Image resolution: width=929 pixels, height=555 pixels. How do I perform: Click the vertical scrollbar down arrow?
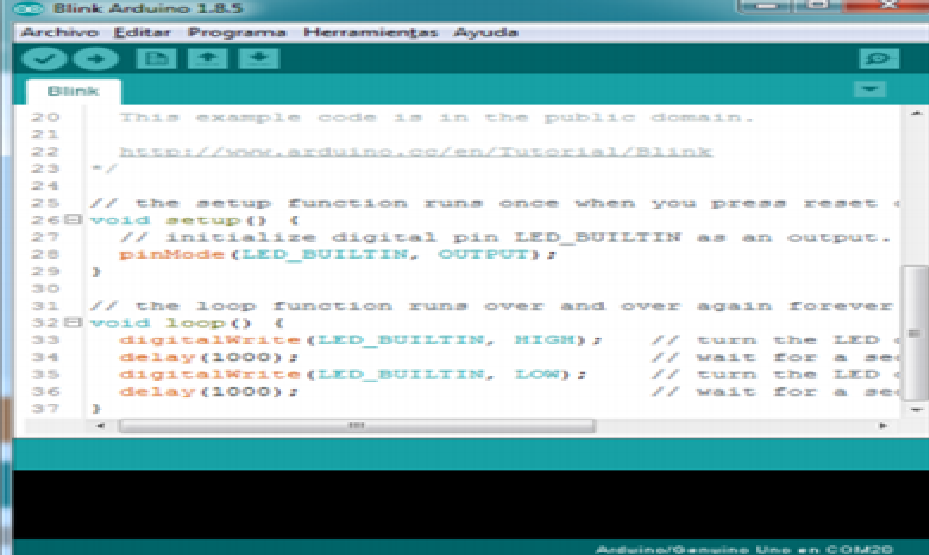pyautogui.click(x=916, y=409)
